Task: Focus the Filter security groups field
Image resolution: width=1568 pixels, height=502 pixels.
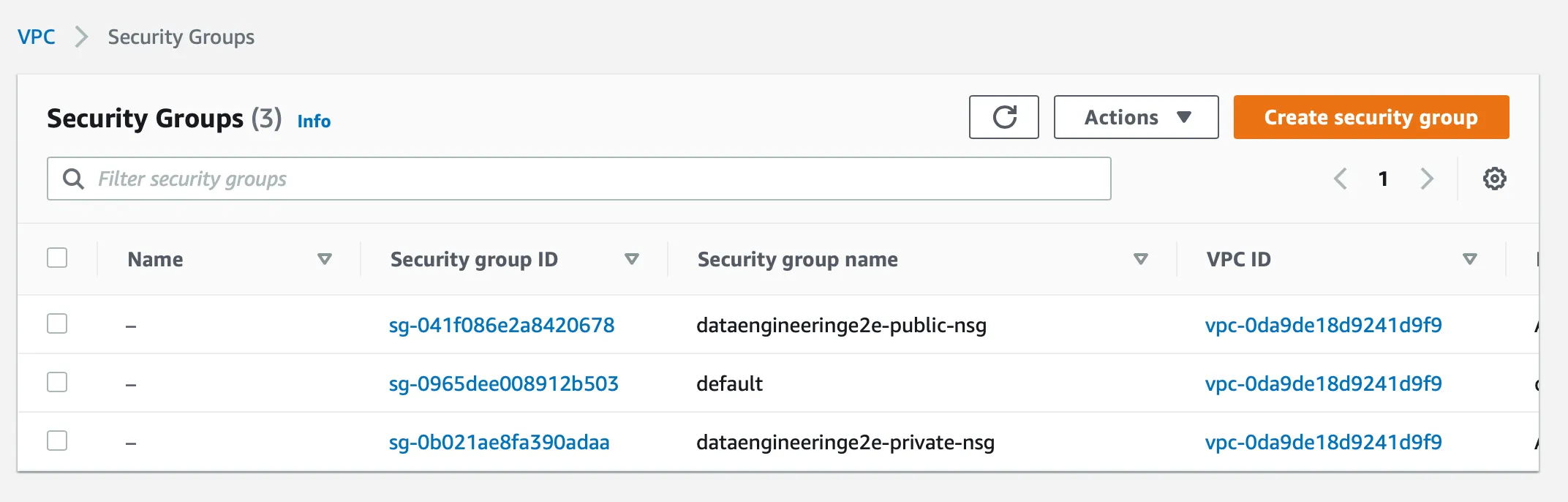Action: 579,179
